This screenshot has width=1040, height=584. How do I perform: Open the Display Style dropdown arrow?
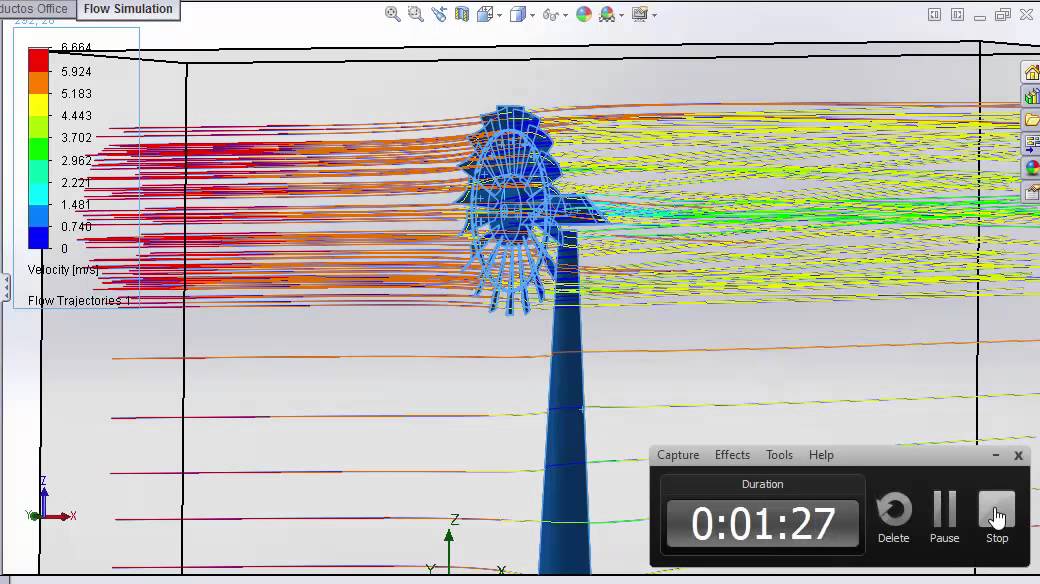pyautogui.click(x=532, y=15)
